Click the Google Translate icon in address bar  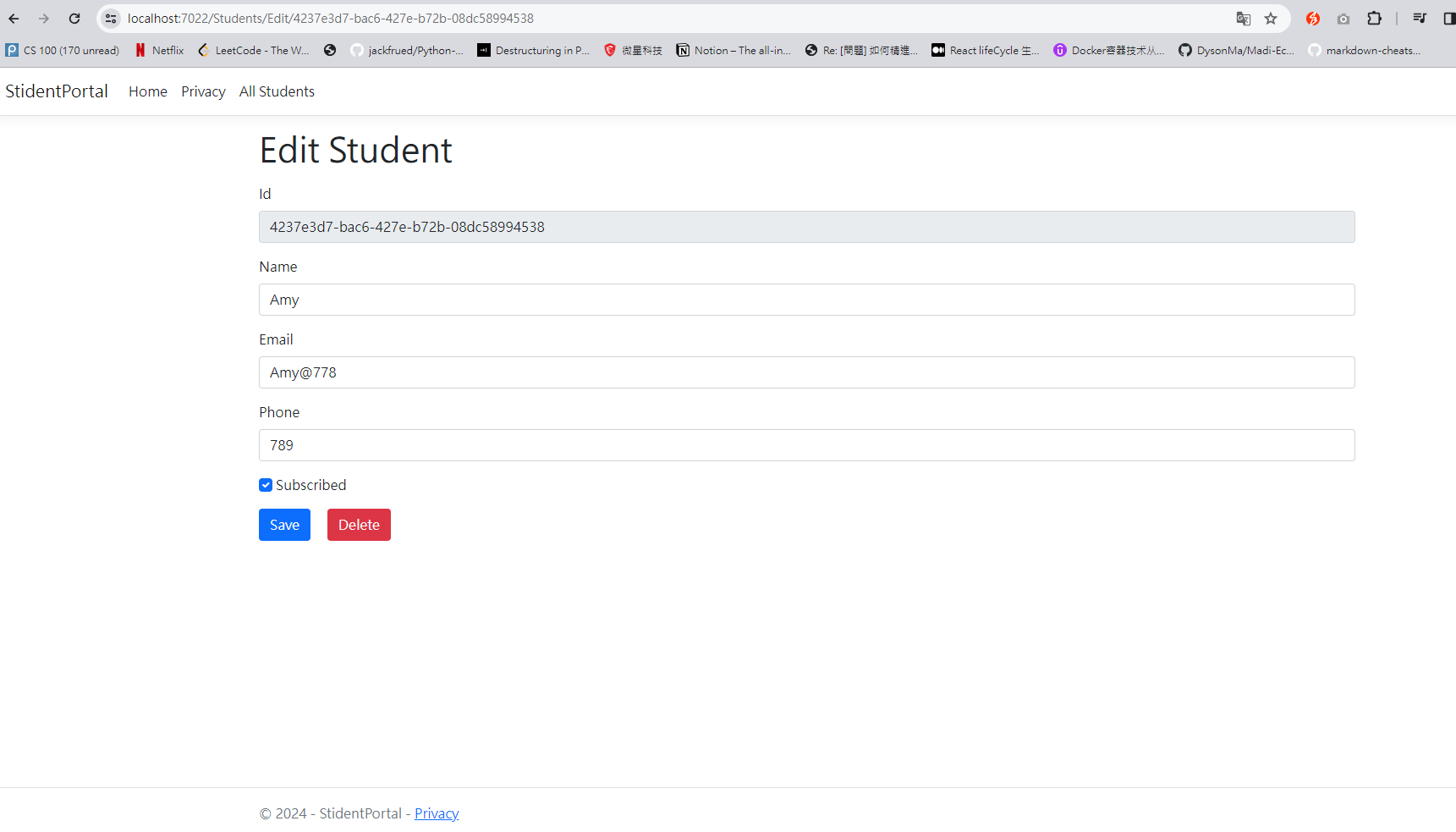click(x=1243, y=18)
